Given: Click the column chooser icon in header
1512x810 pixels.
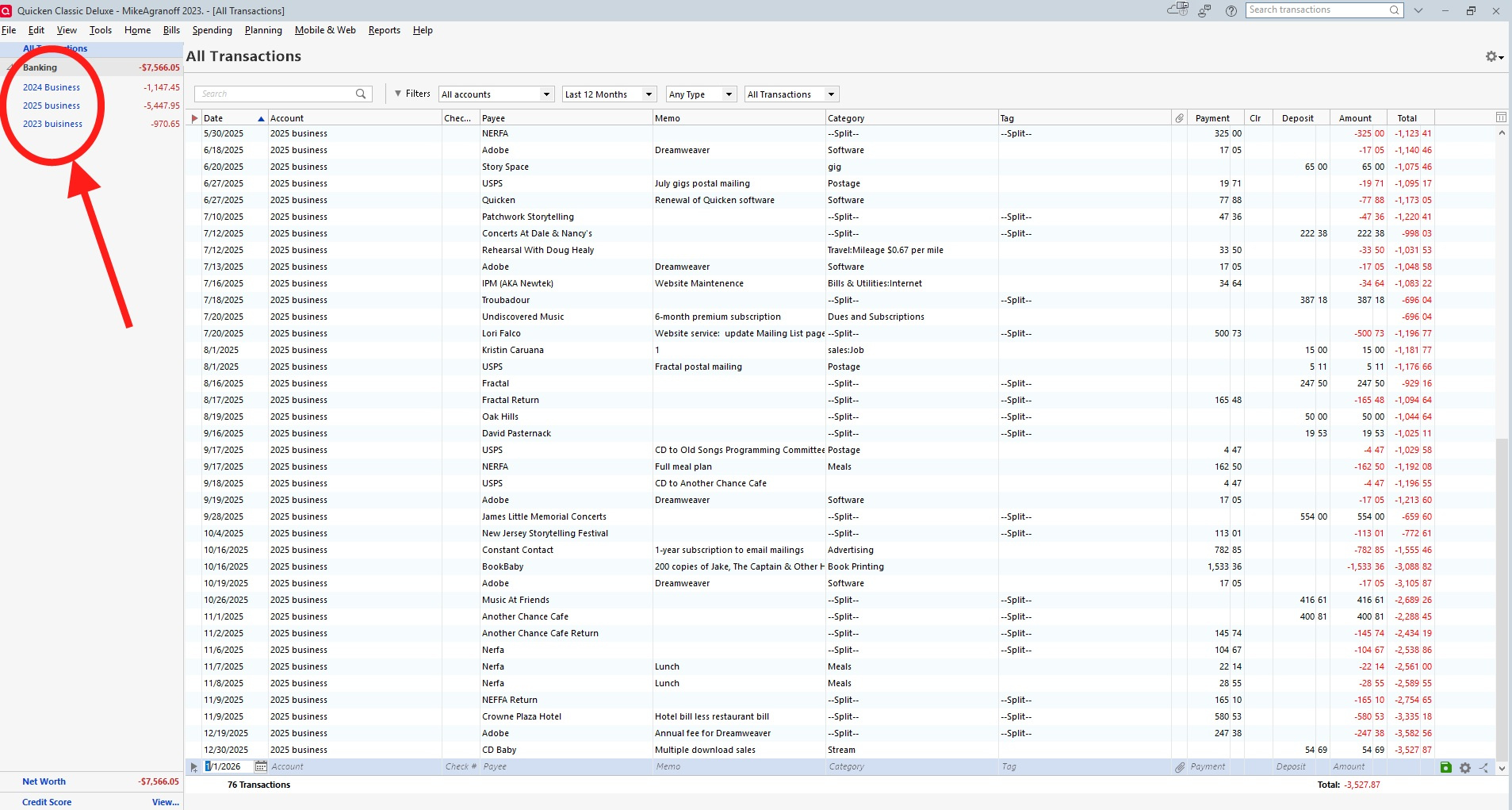Looking at the screenshot, I should pos(1501,117).
